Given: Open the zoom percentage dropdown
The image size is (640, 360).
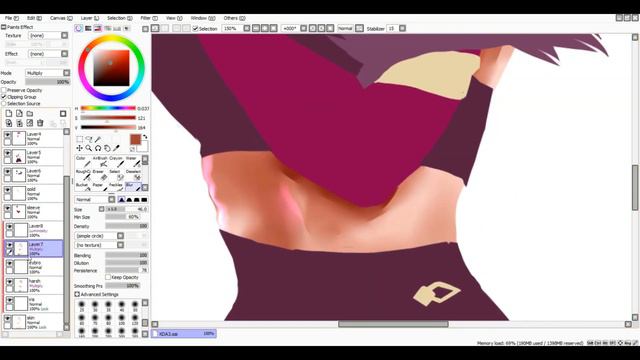Looking at the screenshot, I should click(x=247, y=29).
